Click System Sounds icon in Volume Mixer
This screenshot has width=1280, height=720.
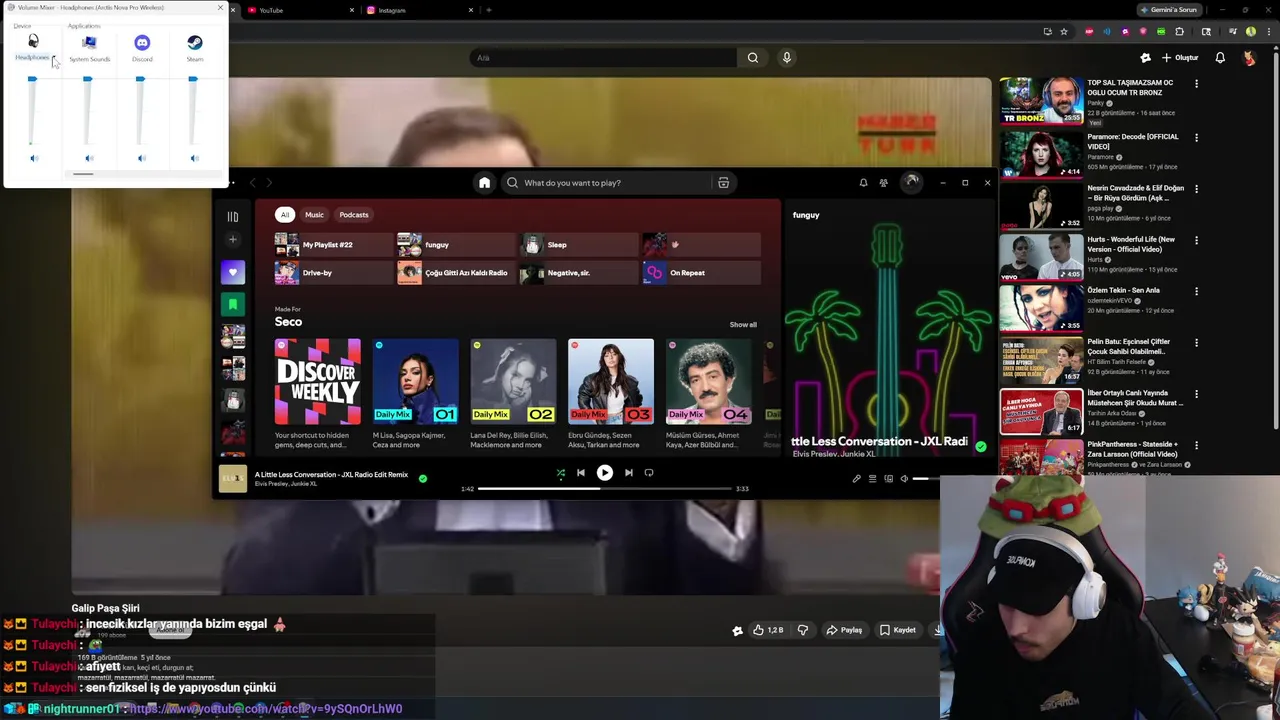click(89, 42)
